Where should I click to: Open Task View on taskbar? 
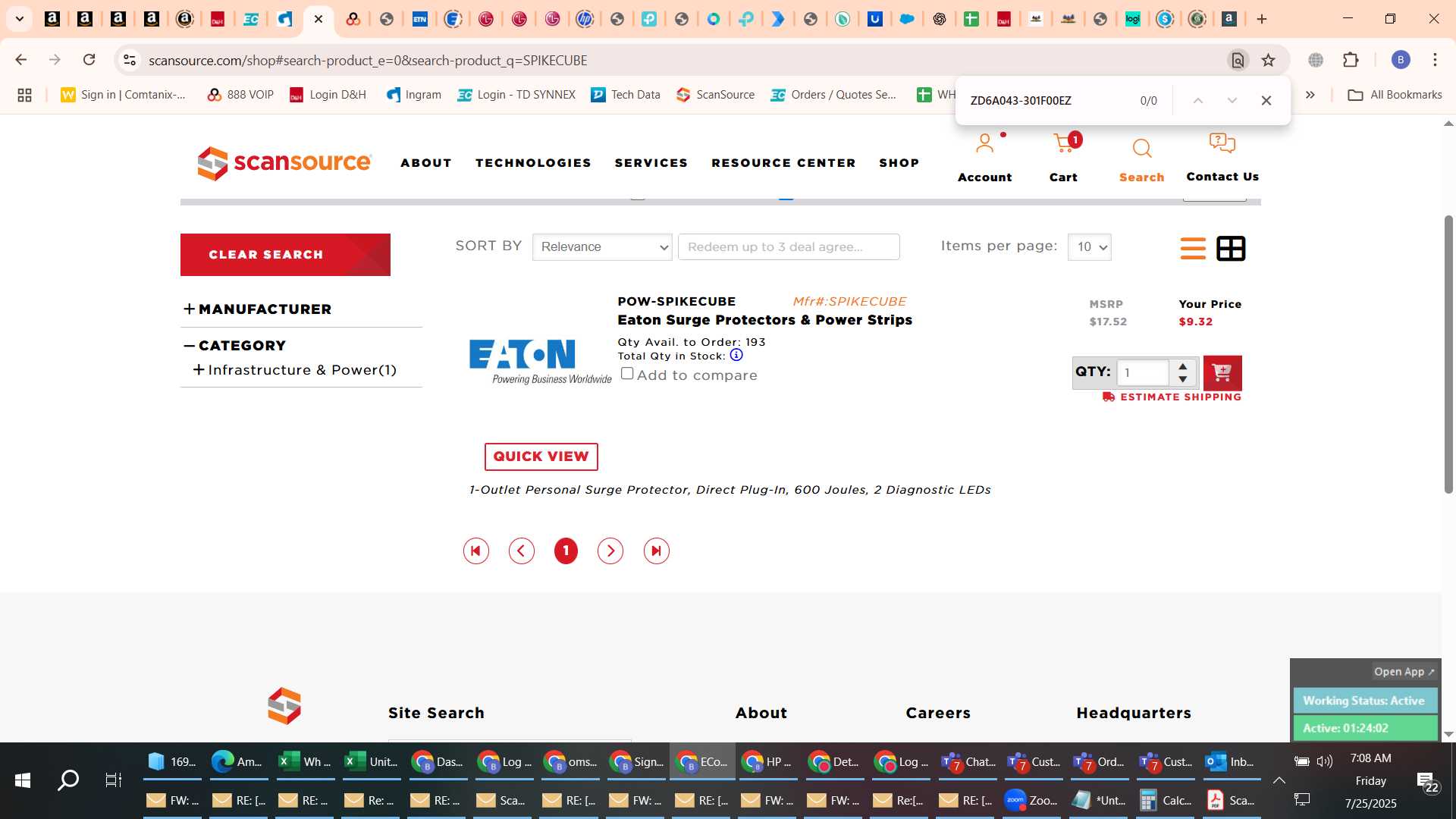click(113, 780)
